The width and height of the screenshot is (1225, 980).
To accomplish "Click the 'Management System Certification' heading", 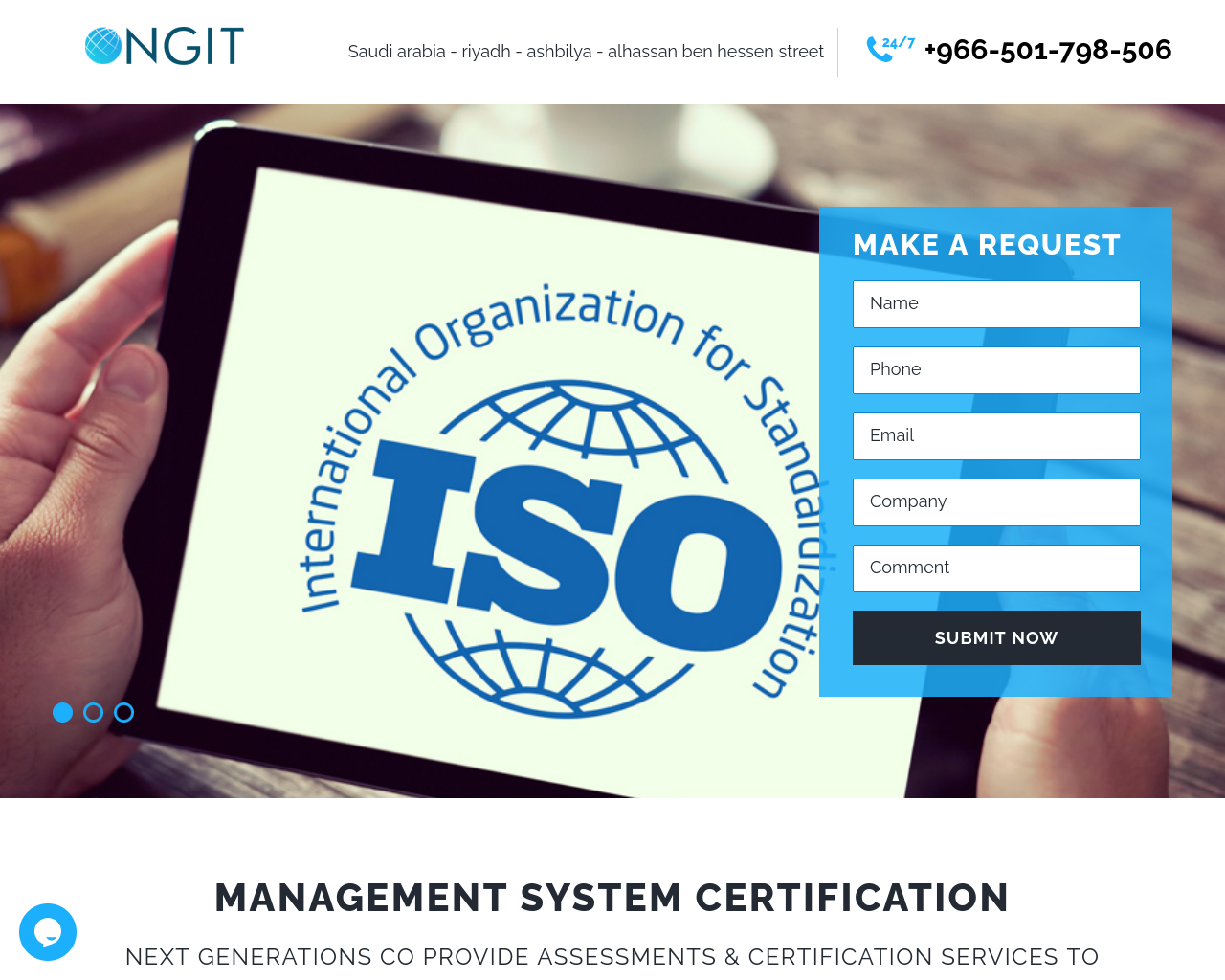I will coord(612,898).
